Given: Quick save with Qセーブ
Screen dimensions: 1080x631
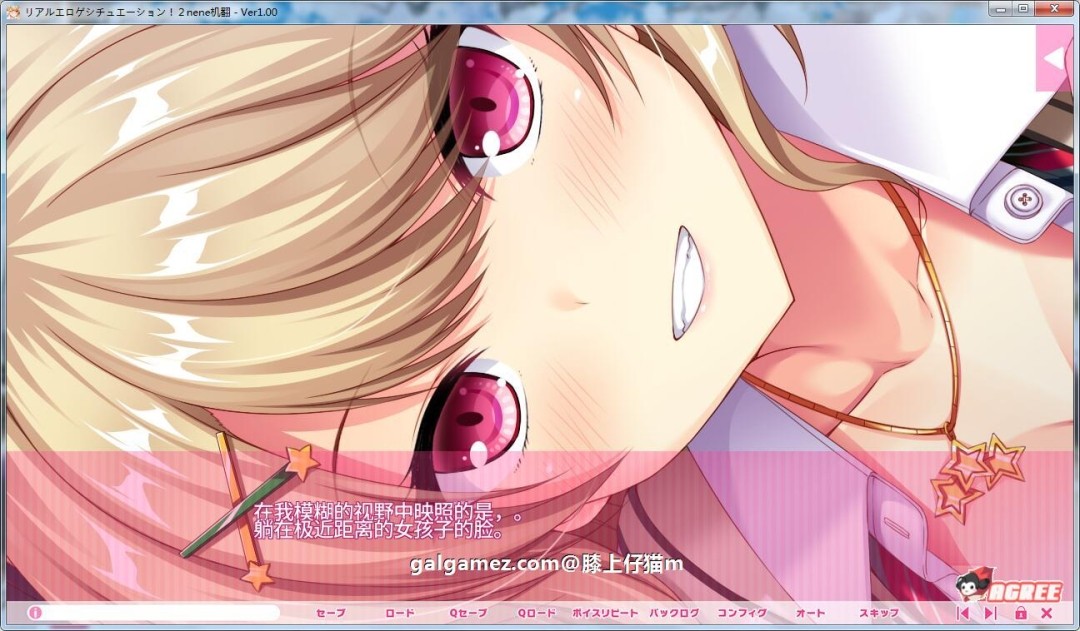Looking at the screenshot, I should 468,613.
